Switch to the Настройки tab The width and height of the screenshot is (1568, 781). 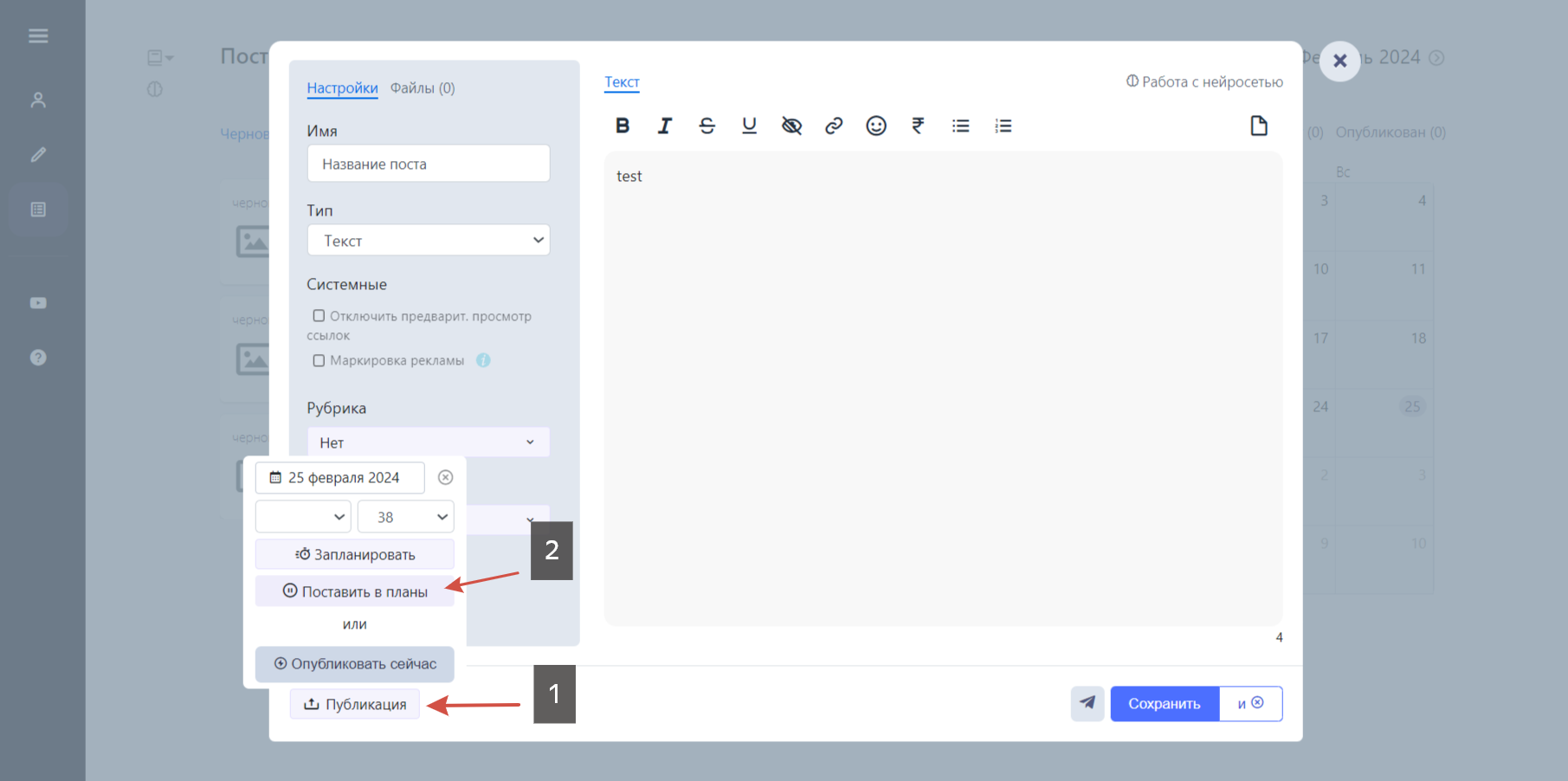342,87
